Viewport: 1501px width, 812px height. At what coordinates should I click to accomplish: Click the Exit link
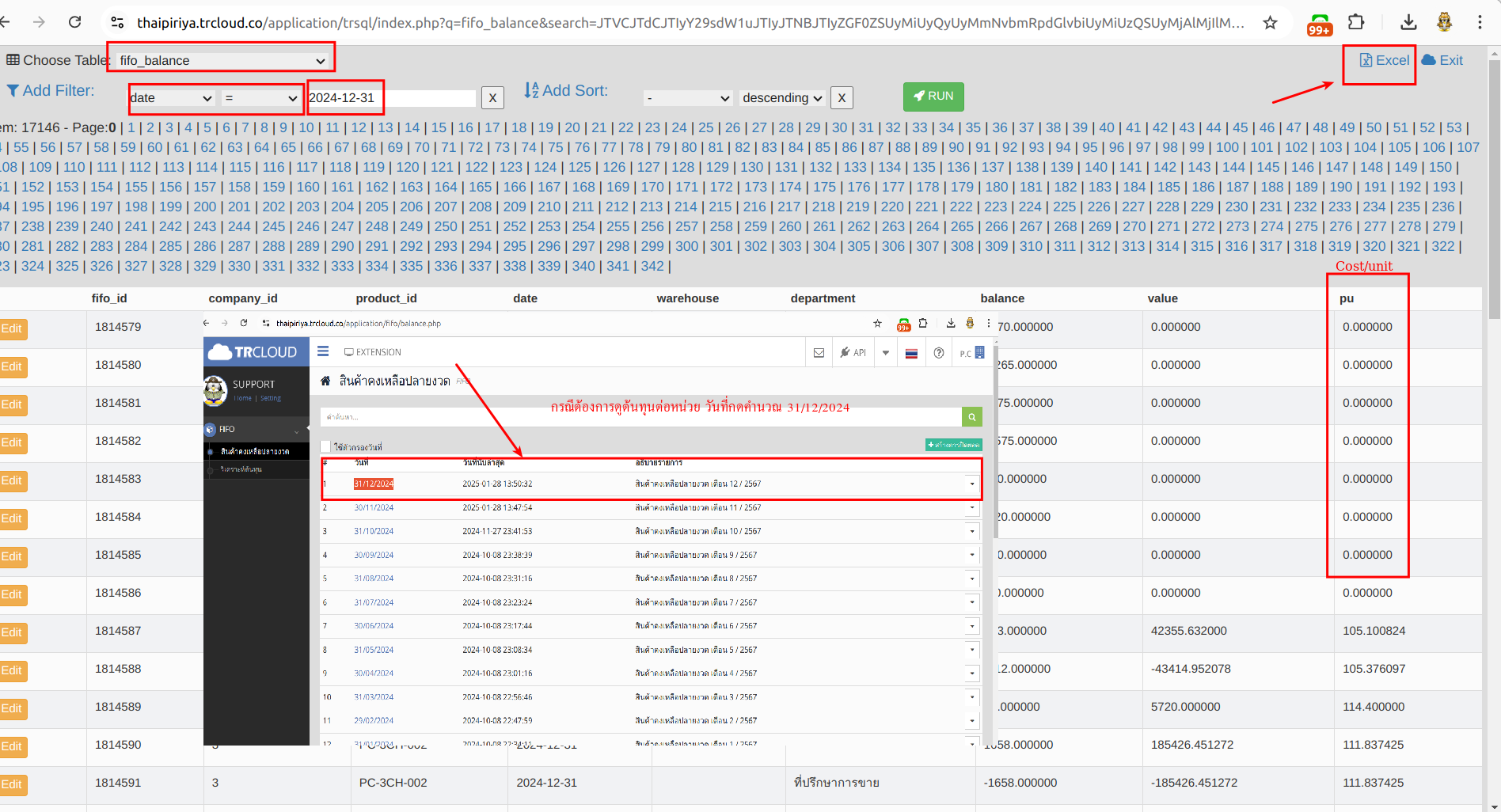[x=1442, y=60]
